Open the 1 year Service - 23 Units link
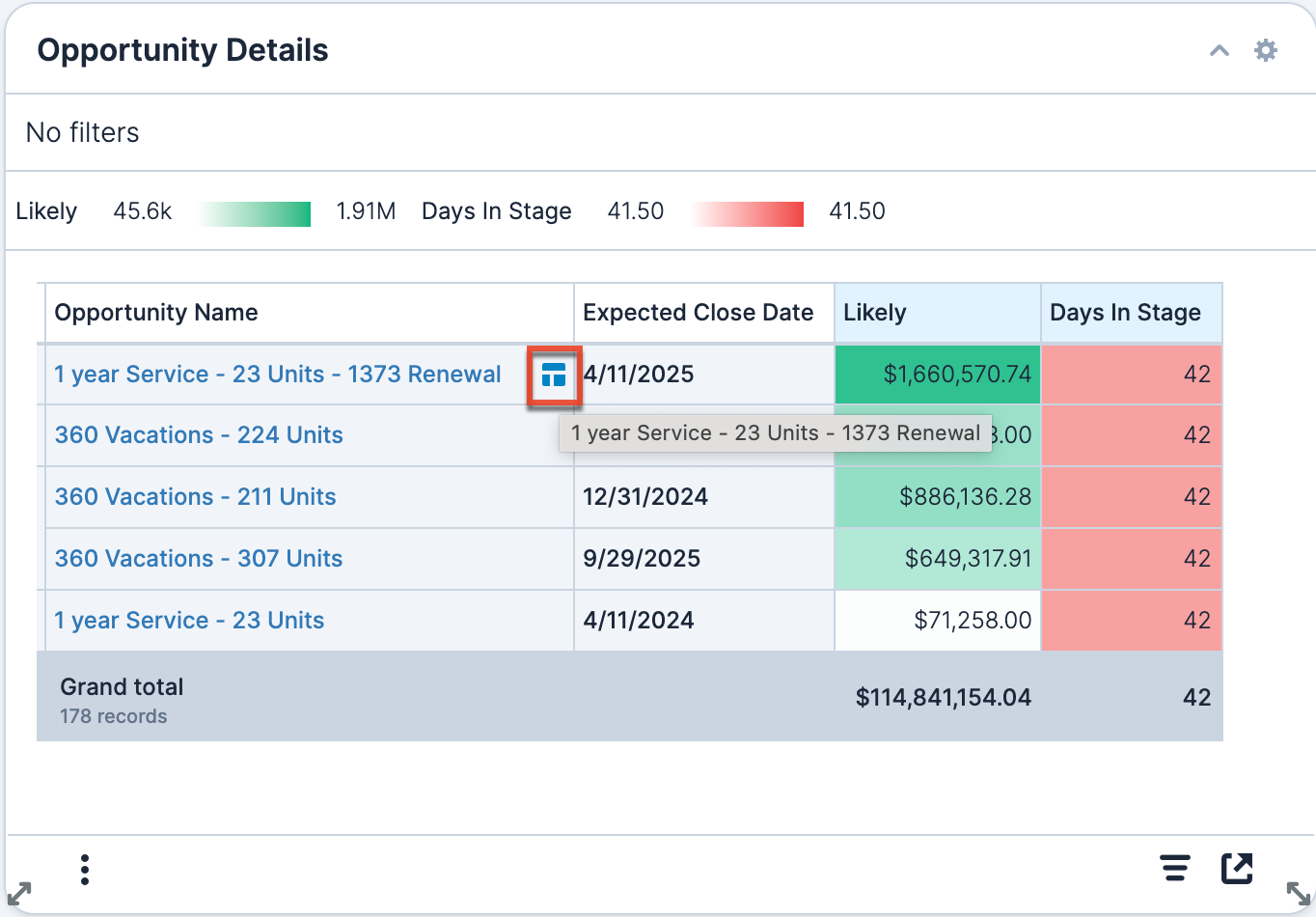 (189, 621)
